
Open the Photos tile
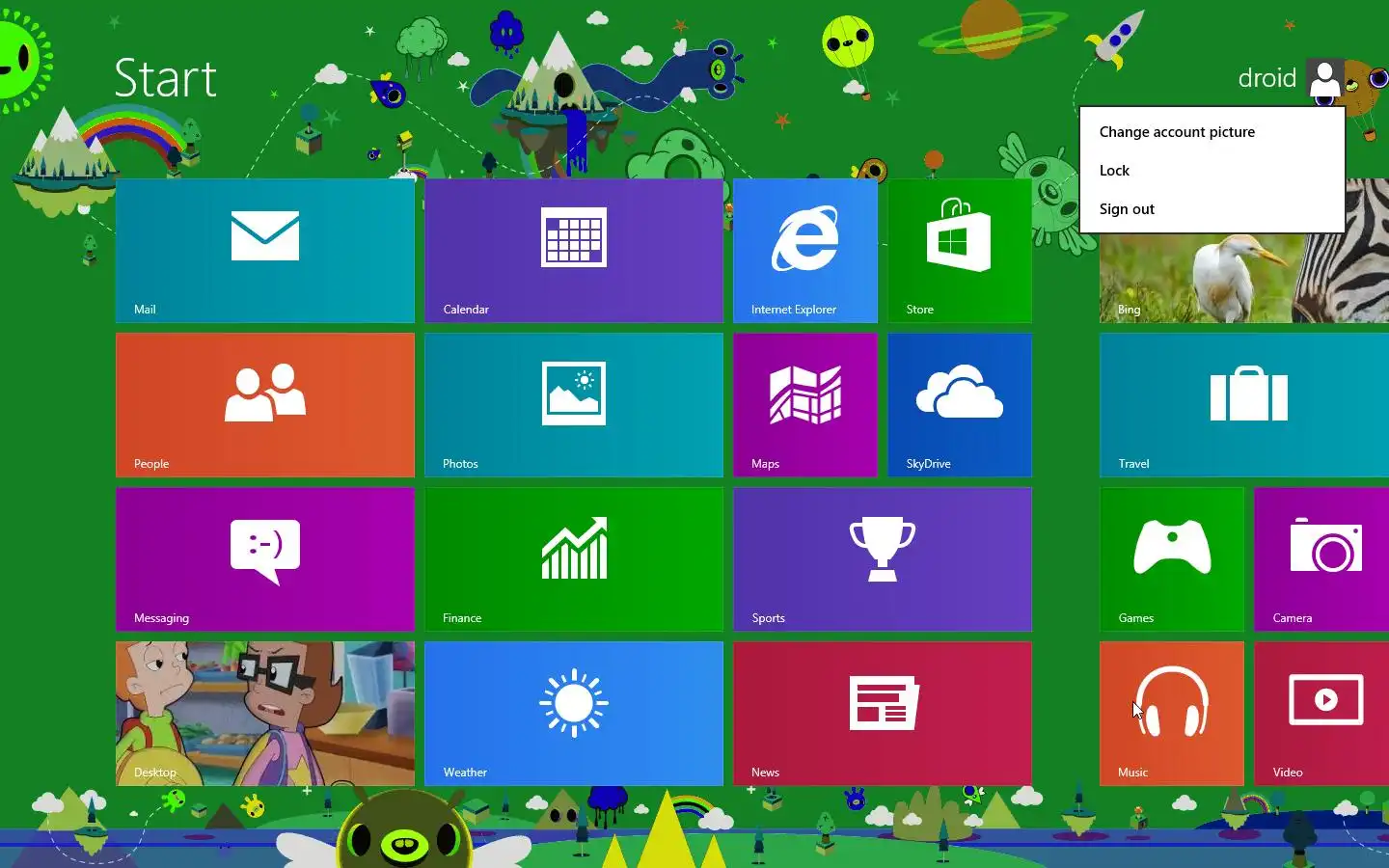(x=574, y=405)
